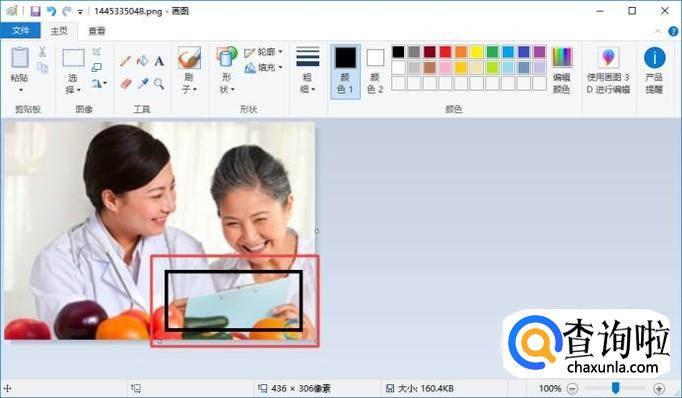Pick the black color swatch
Viewport: 682px width, 398px height.
pyautogui.click(x=398, y=52)
